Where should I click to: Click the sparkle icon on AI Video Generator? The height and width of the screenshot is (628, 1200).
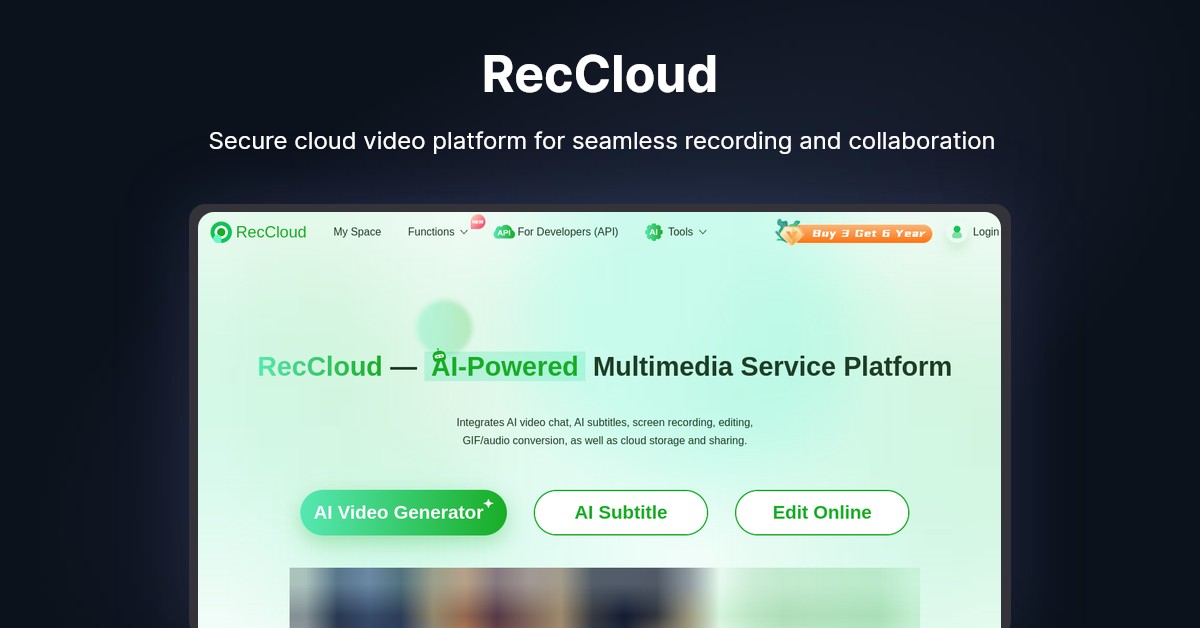click(x=488, y=503)
